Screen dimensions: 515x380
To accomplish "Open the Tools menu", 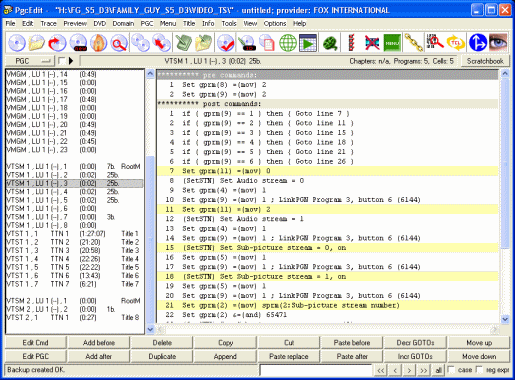I will pos(229,24).
